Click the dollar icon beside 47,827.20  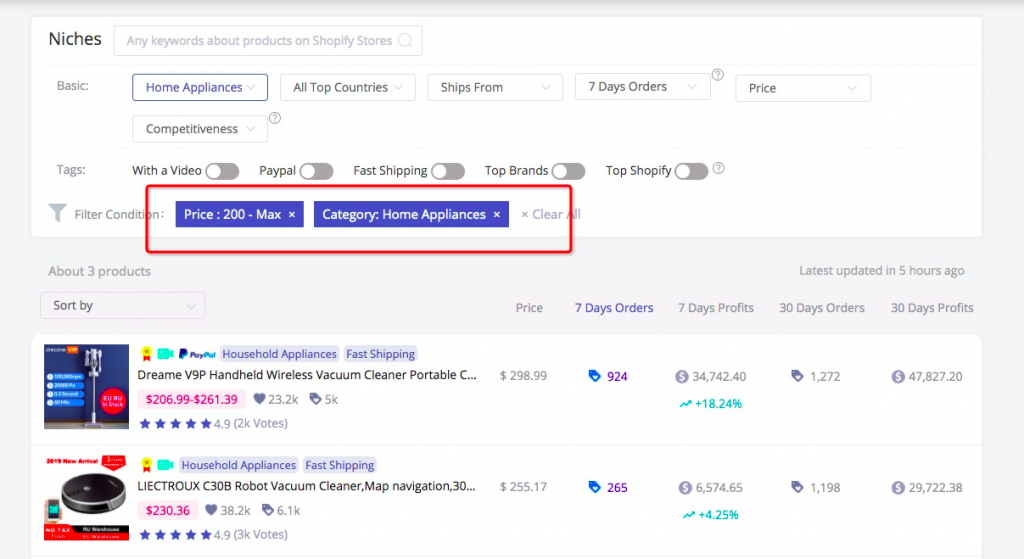click(898, 376)
